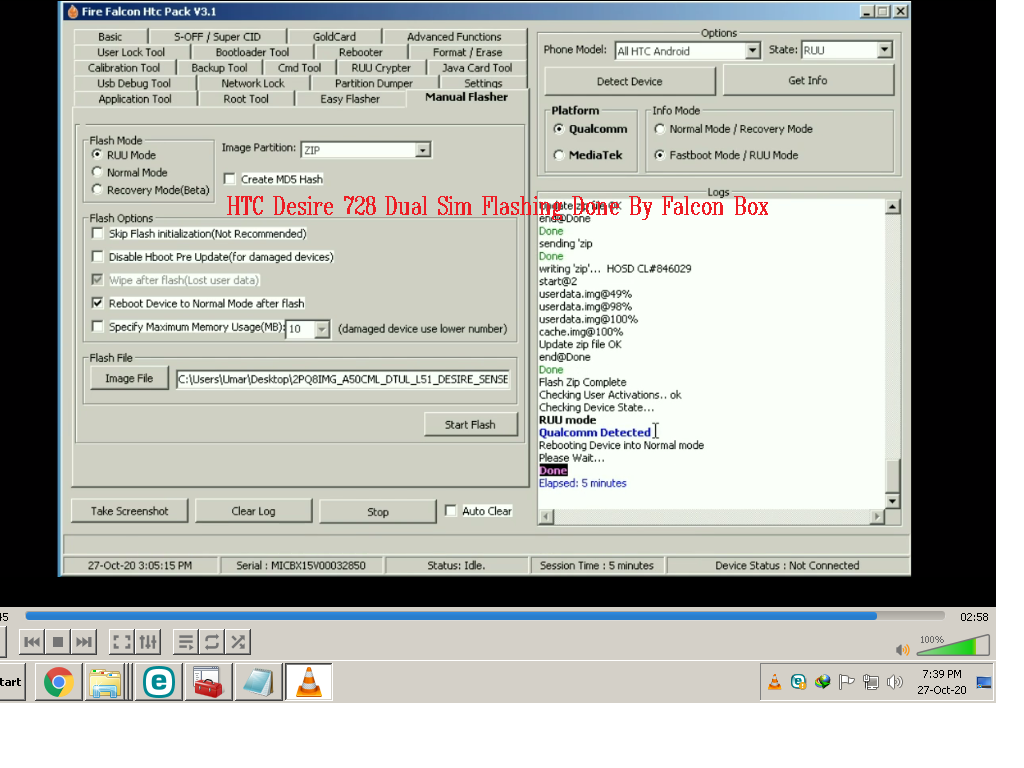This screenshot has height=768, width=1024.
Task: Click Logs scrollbar down arrow
Action: tap(892, 501)
